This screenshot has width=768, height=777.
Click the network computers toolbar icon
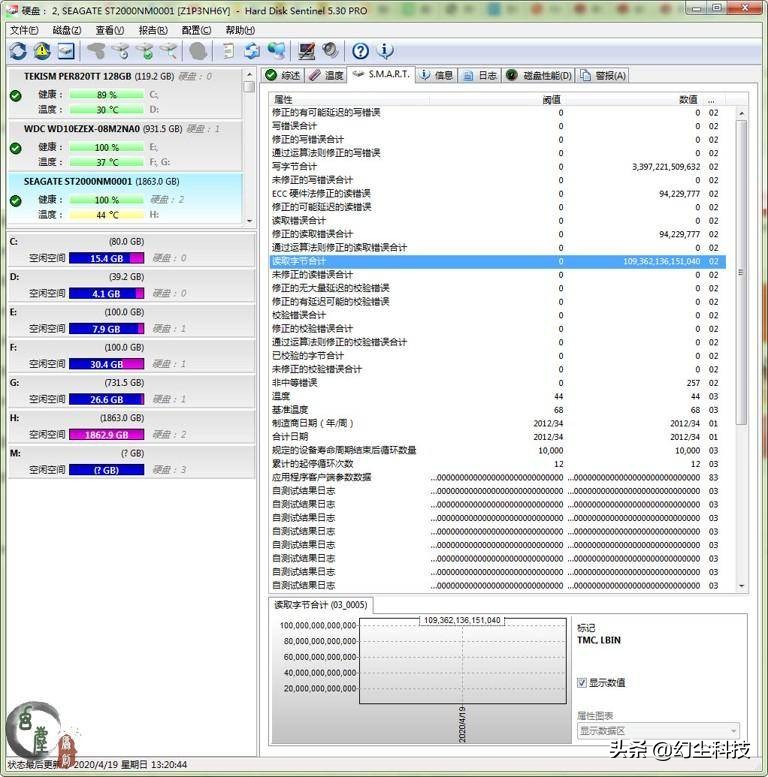[276, 51]
